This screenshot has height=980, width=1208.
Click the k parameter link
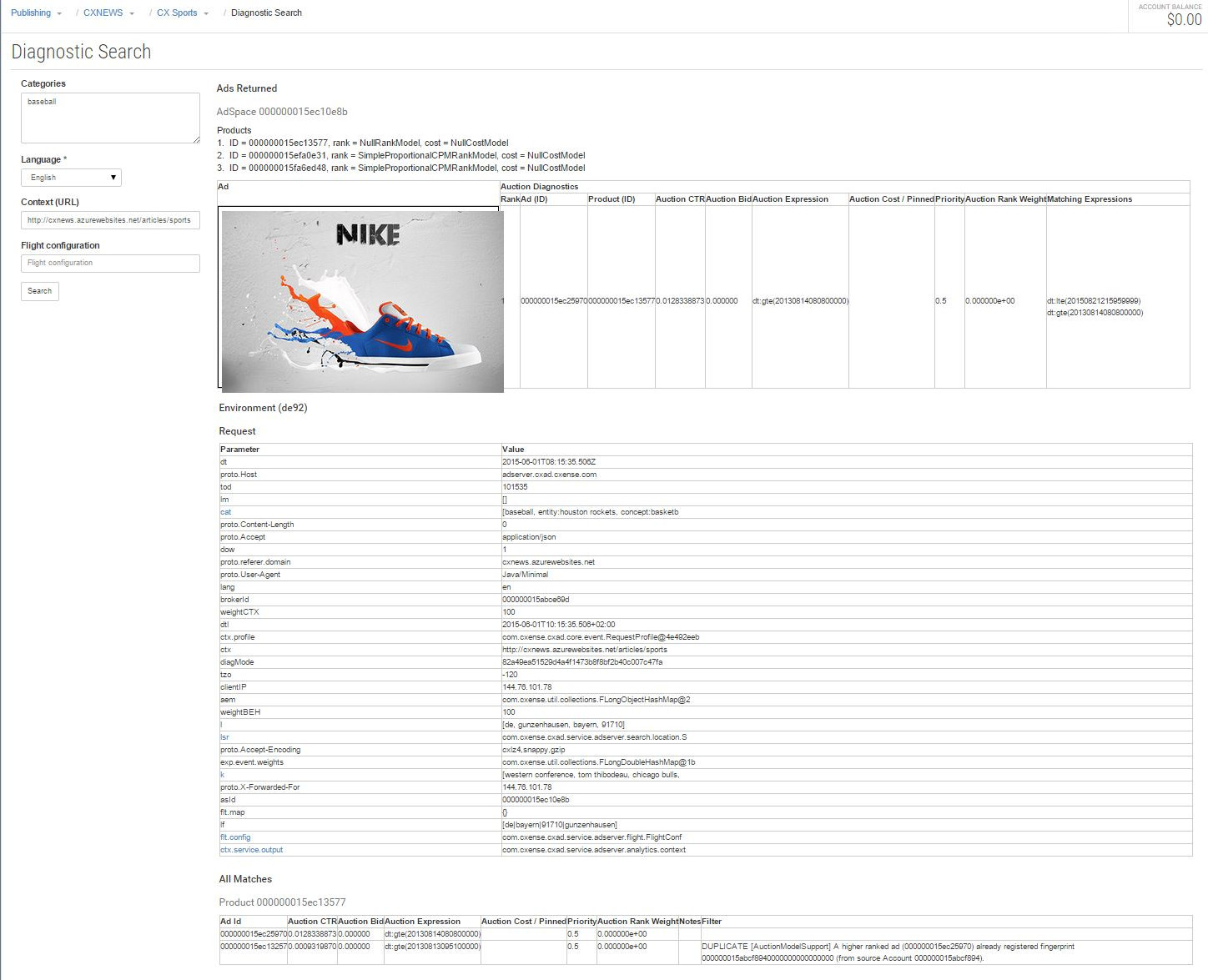click(x=222, y=775)
